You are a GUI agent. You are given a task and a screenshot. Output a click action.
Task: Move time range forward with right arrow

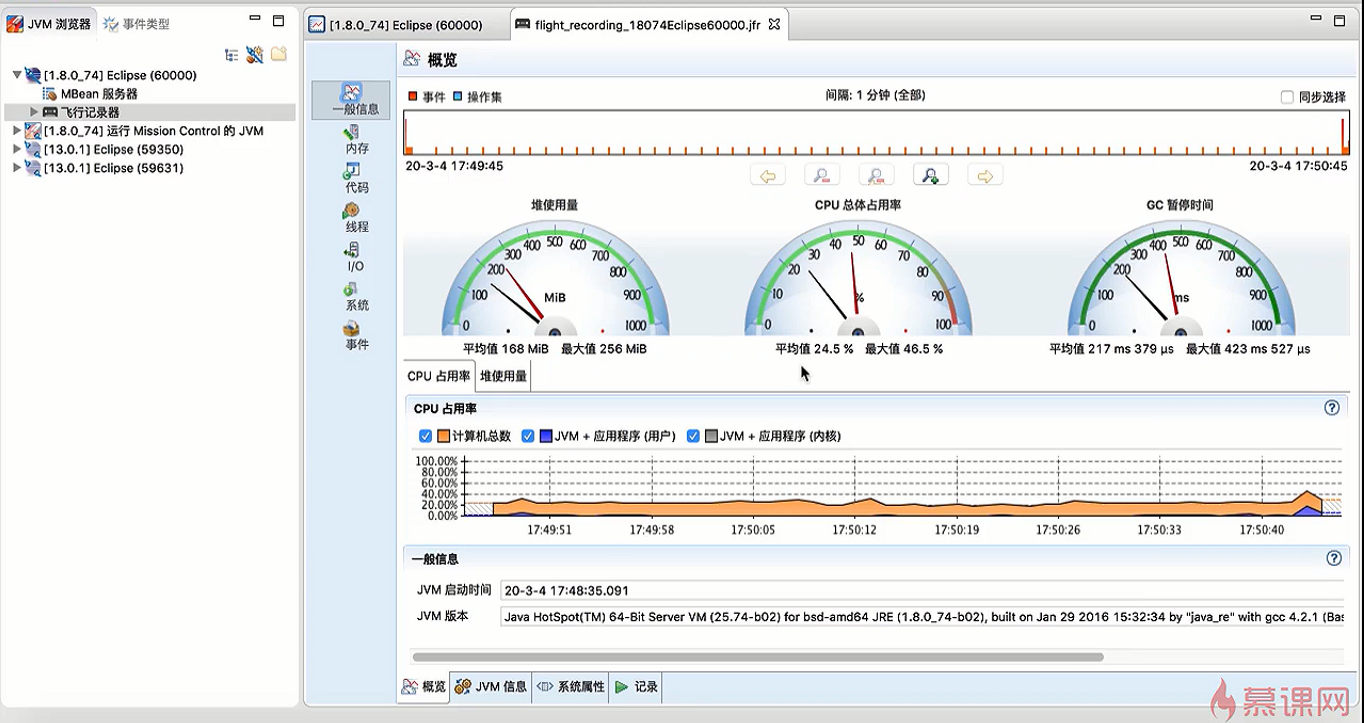click(985, 176)
